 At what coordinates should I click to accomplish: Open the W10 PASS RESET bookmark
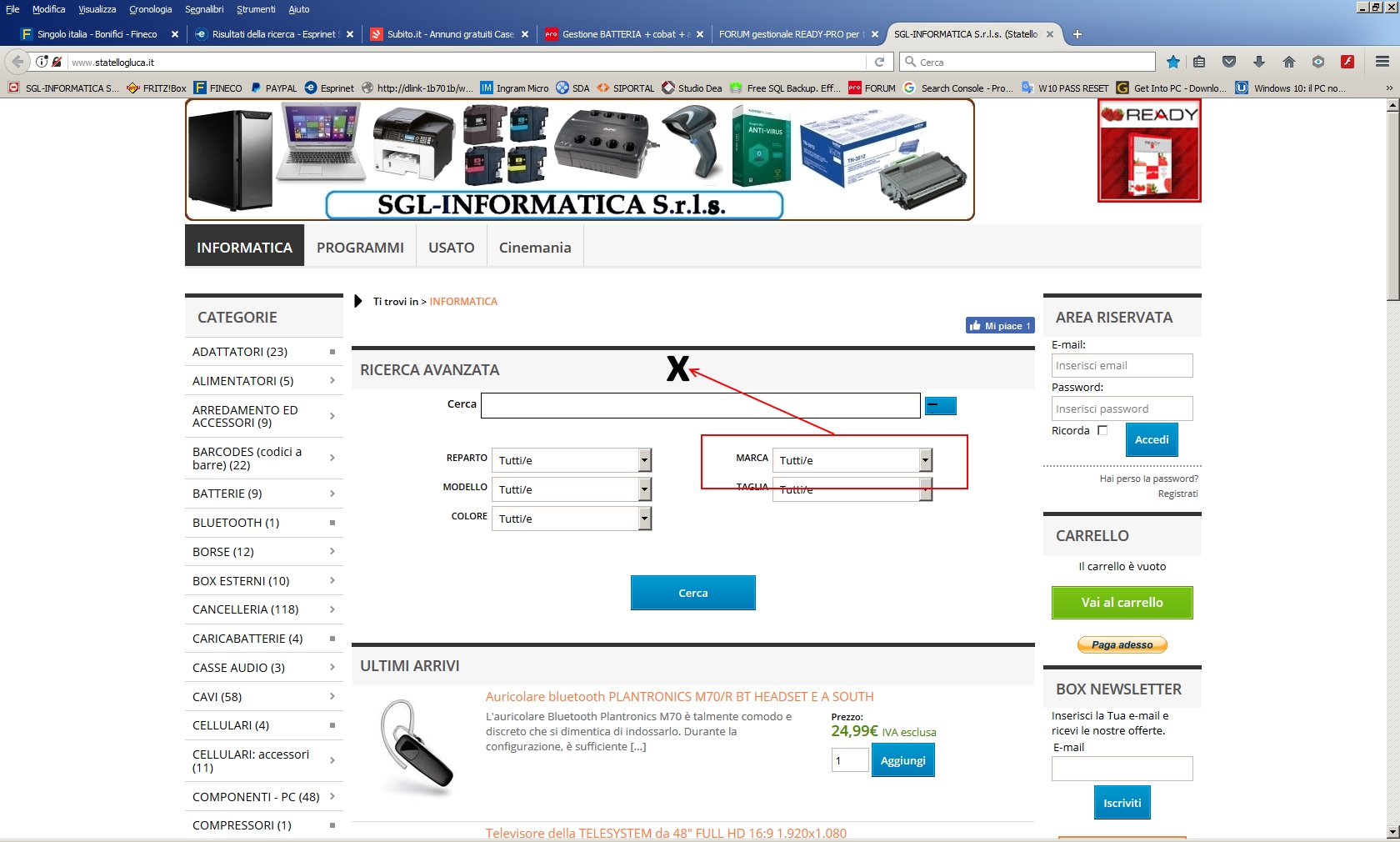[x=1065, y=88]
